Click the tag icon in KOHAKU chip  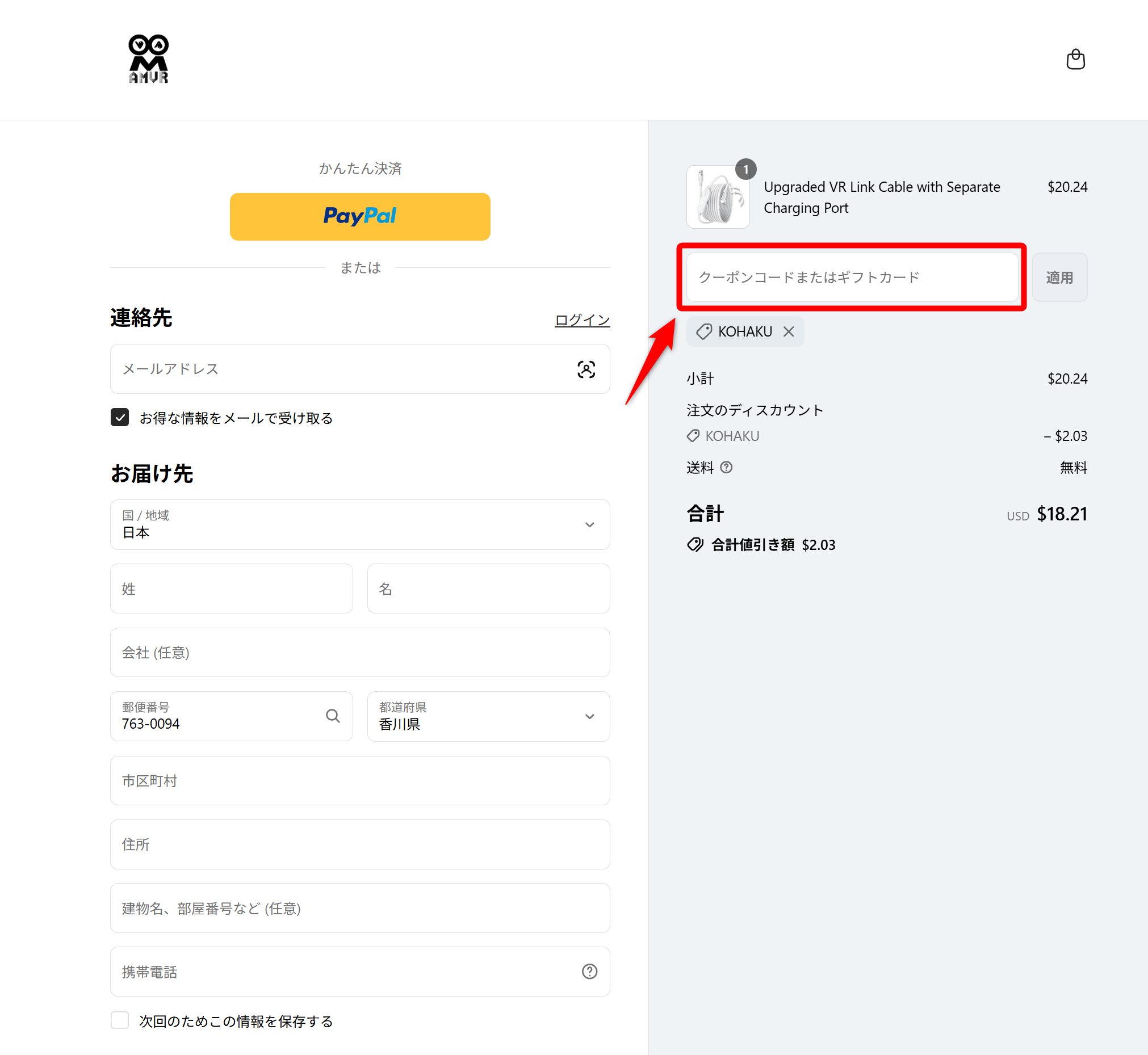pos(703,331)
